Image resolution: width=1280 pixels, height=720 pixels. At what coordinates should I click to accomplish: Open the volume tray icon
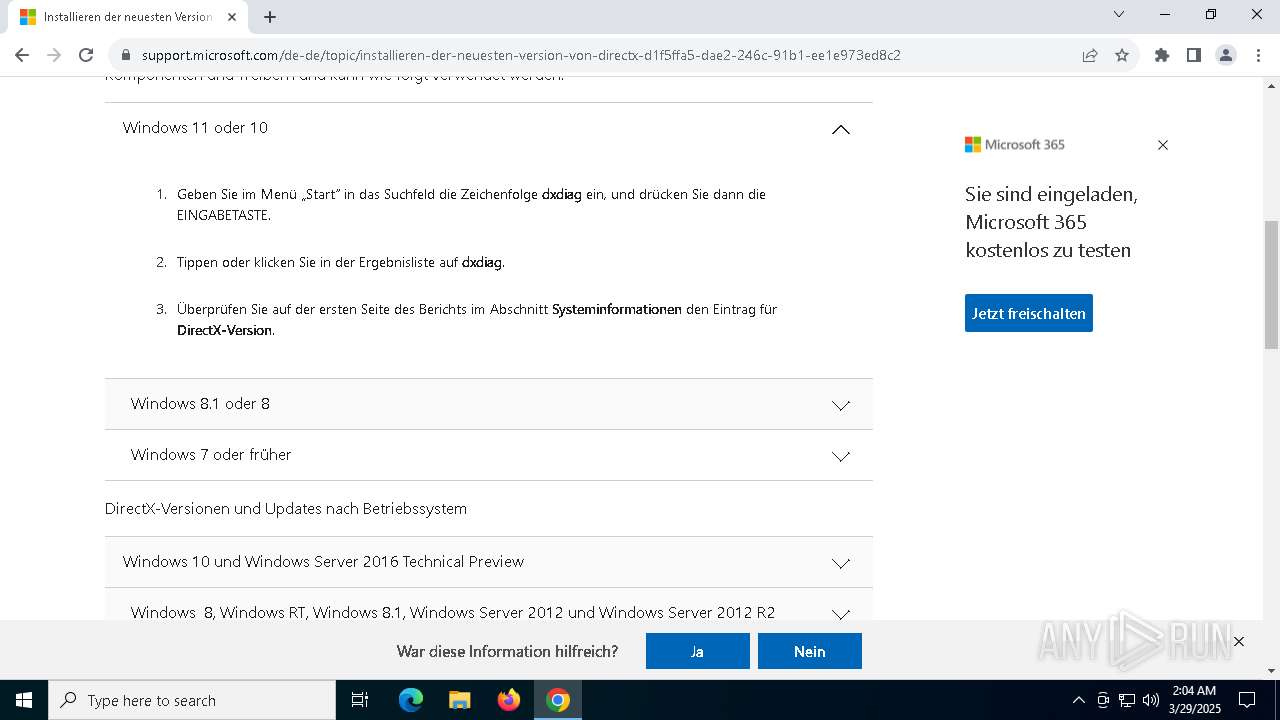coord(1151,700)
